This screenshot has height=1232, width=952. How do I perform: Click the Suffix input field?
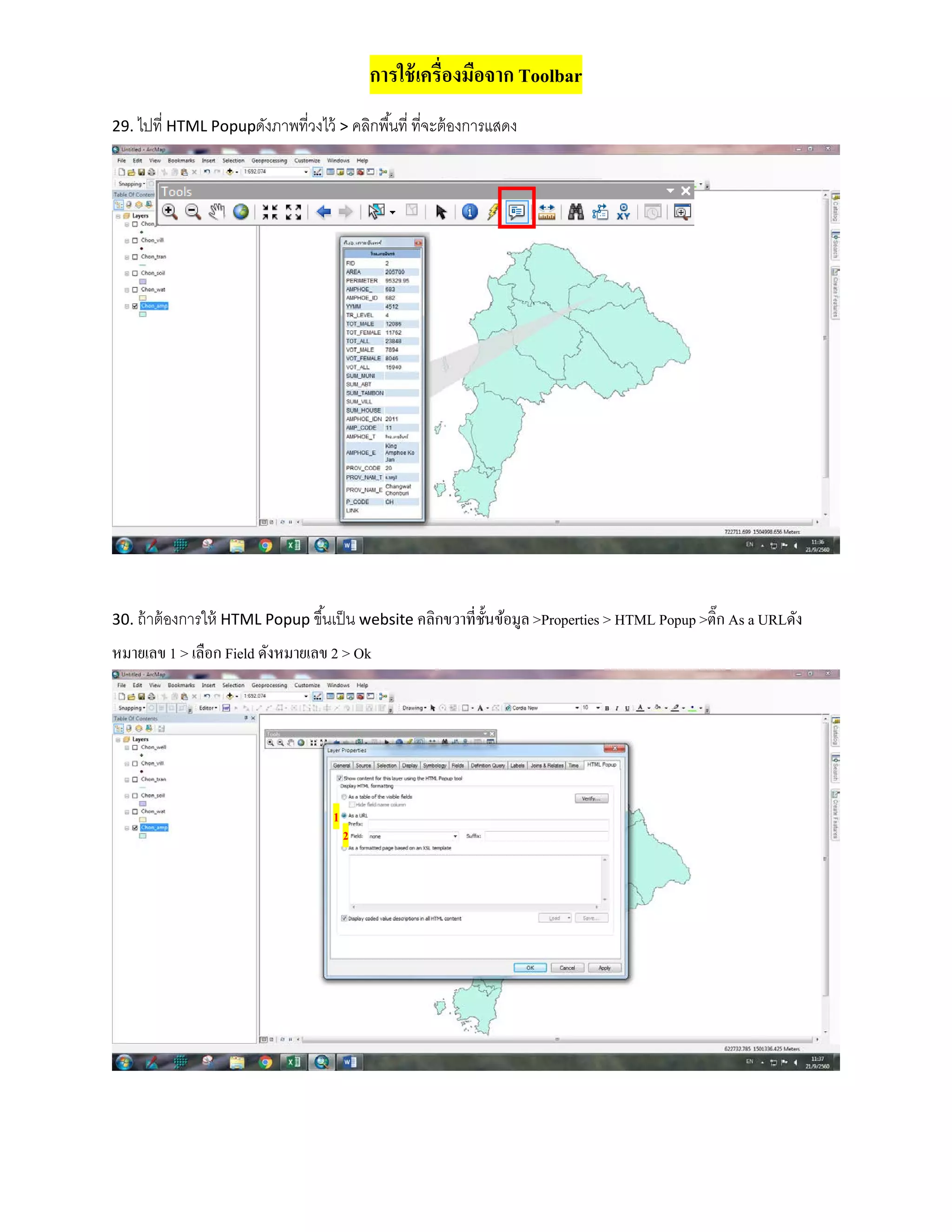tap(547, 836)
